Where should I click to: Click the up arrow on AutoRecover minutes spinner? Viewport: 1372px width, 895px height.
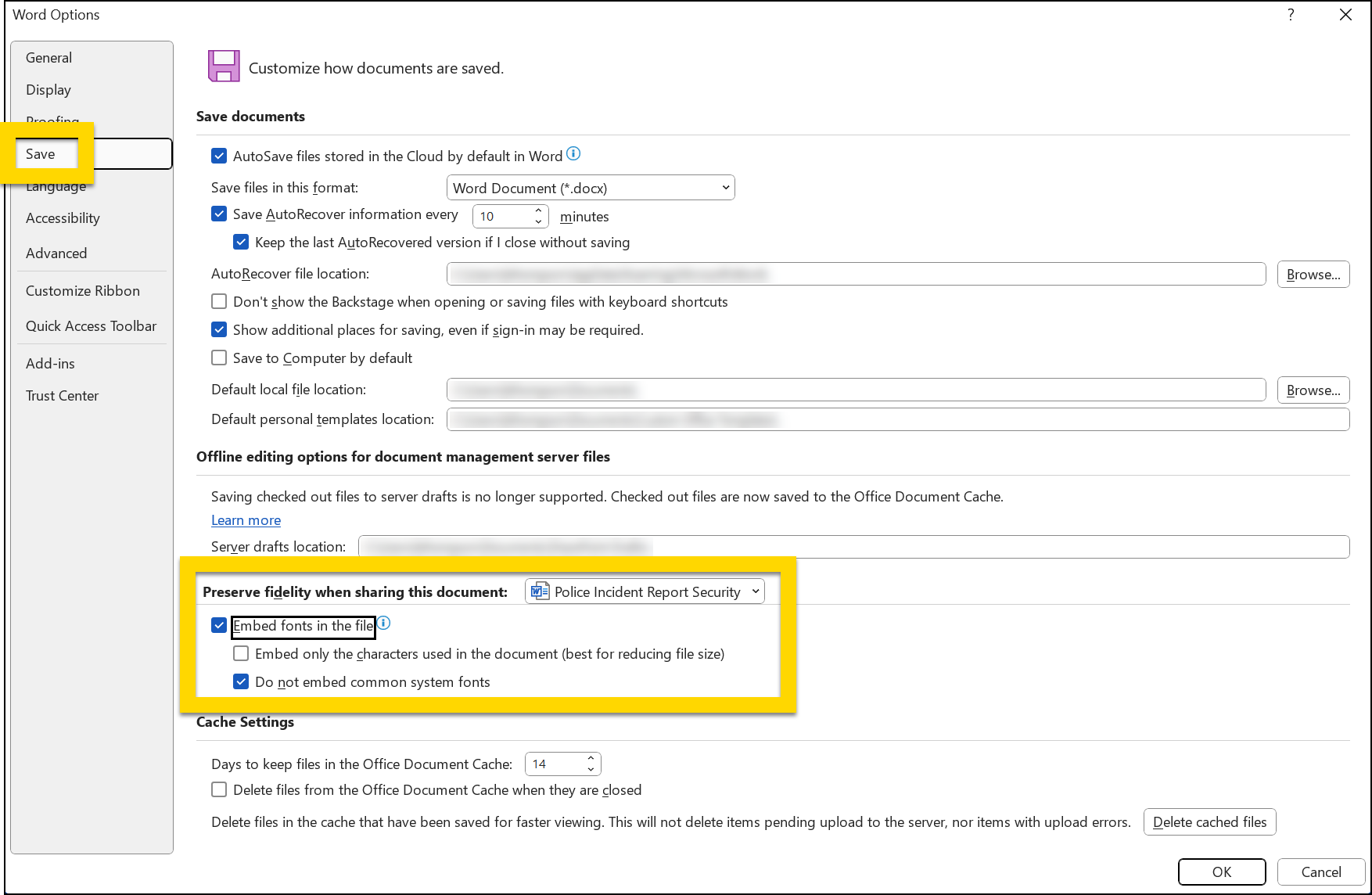[x=538, y=210]
